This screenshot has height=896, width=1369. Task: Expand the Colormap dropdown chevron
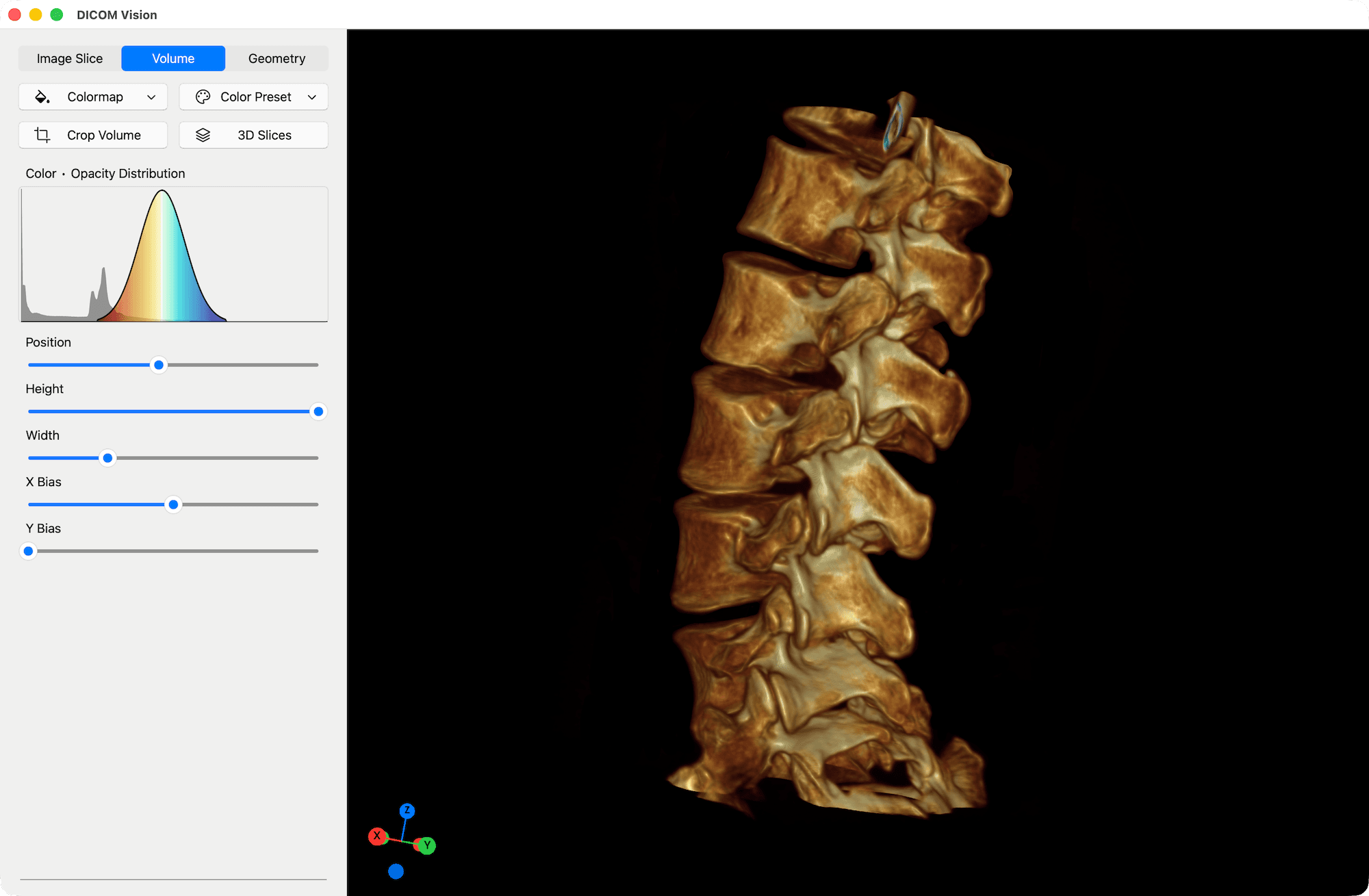coord(151,97)
